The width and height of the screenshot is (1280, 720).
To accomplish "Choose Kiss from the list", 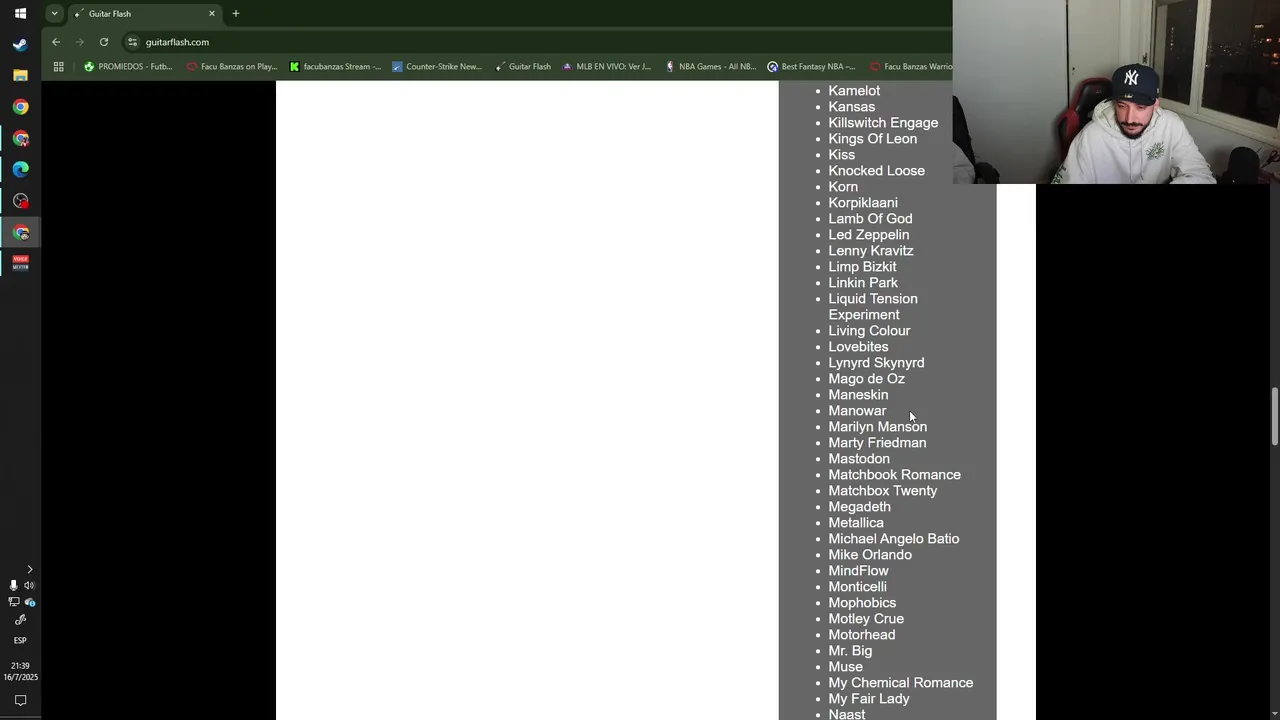I will coord(841,155).
